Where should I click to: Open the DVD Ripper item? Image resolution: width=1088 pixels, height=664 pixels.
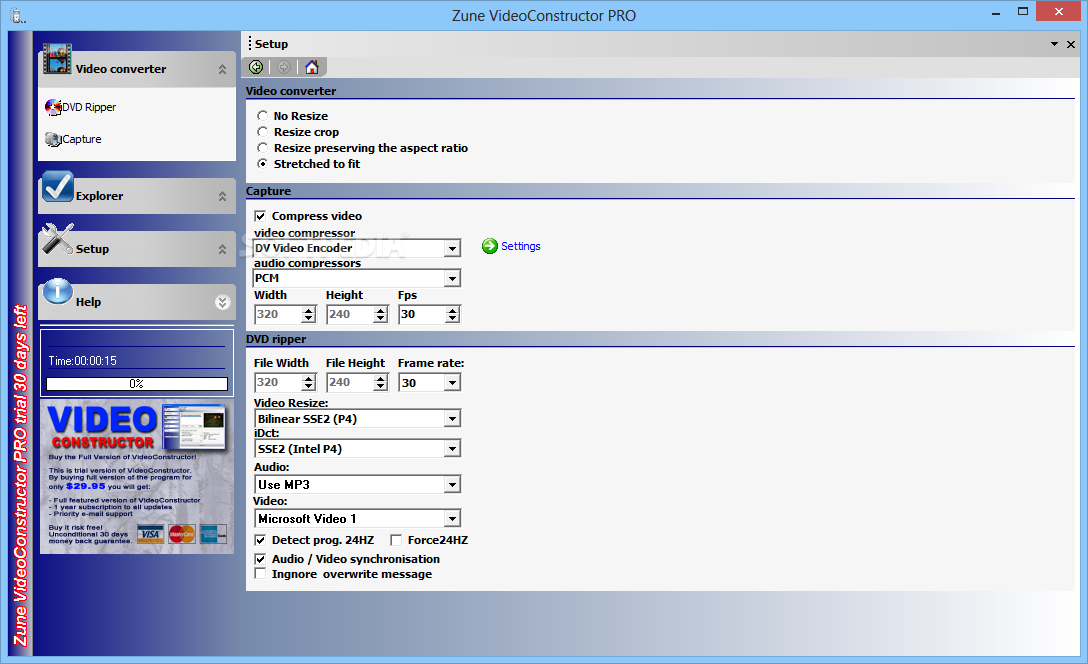click(x=89, y=107)
